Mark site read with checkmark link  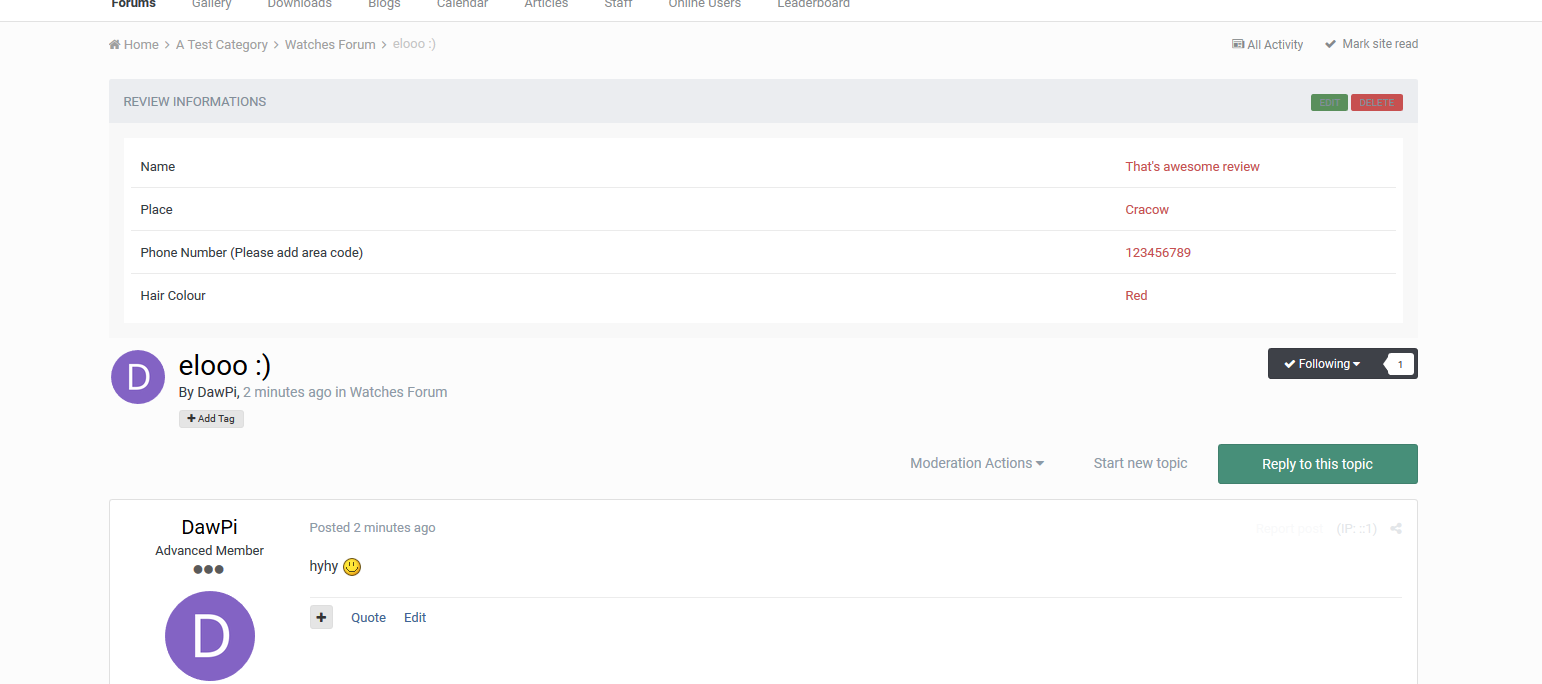point(1371,44)
